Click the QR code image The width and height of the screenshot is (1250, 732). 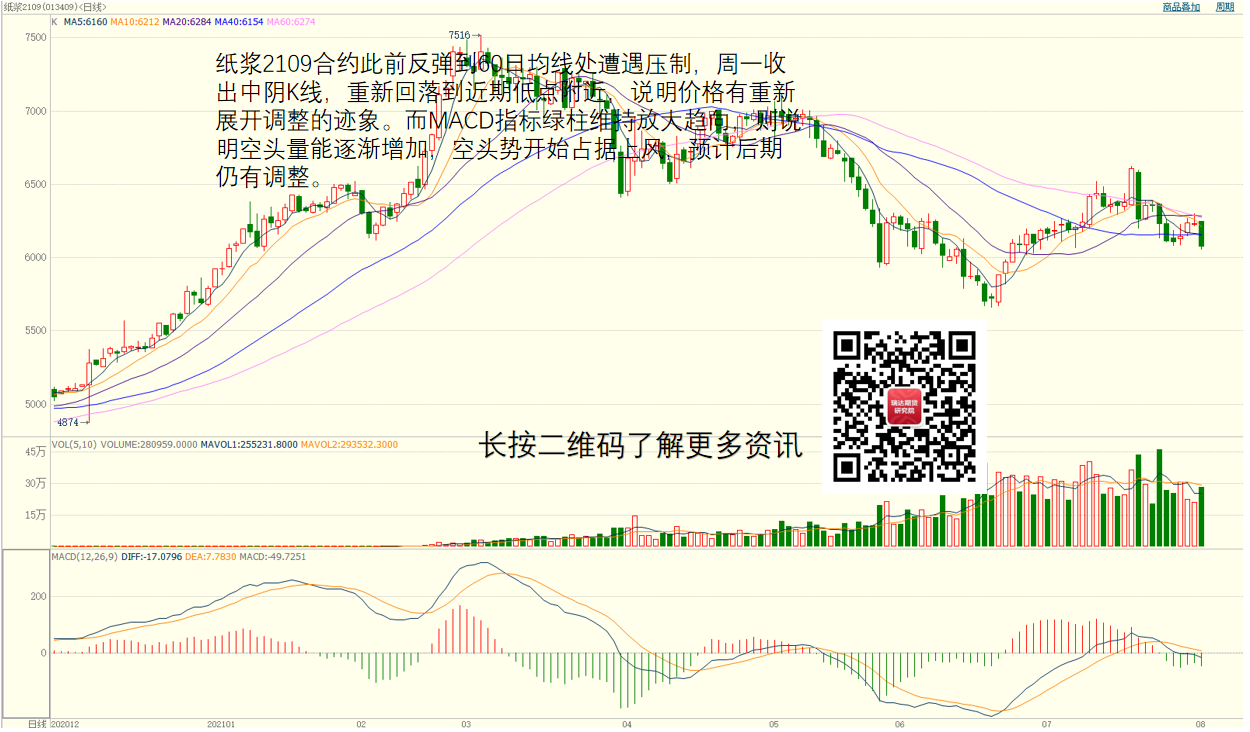pos(904,405)
